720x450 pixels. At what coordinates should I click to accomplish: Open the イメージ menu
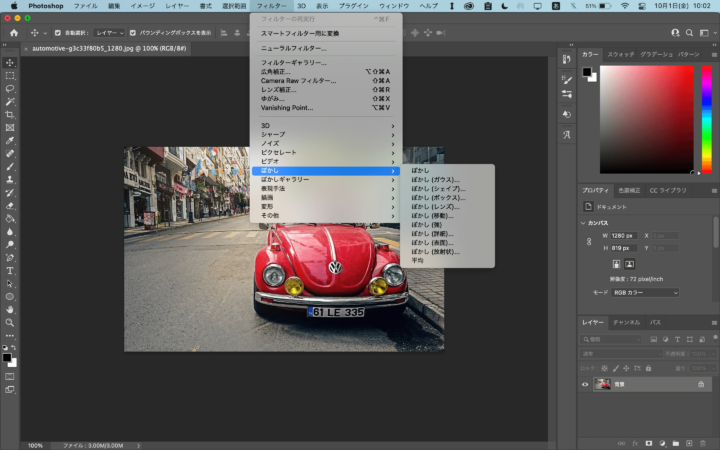(x=142, y=6)
